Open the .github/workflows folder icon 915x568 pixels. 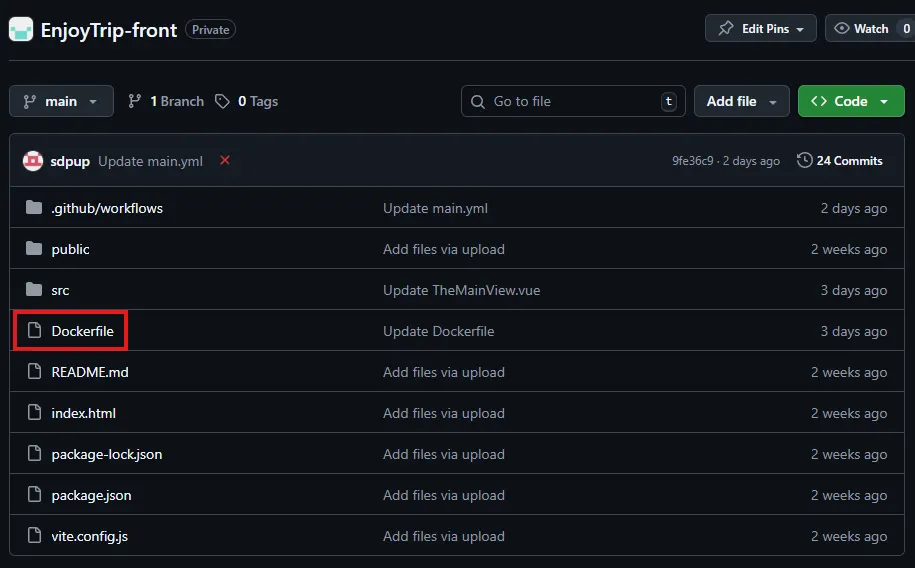pos(34,208)
